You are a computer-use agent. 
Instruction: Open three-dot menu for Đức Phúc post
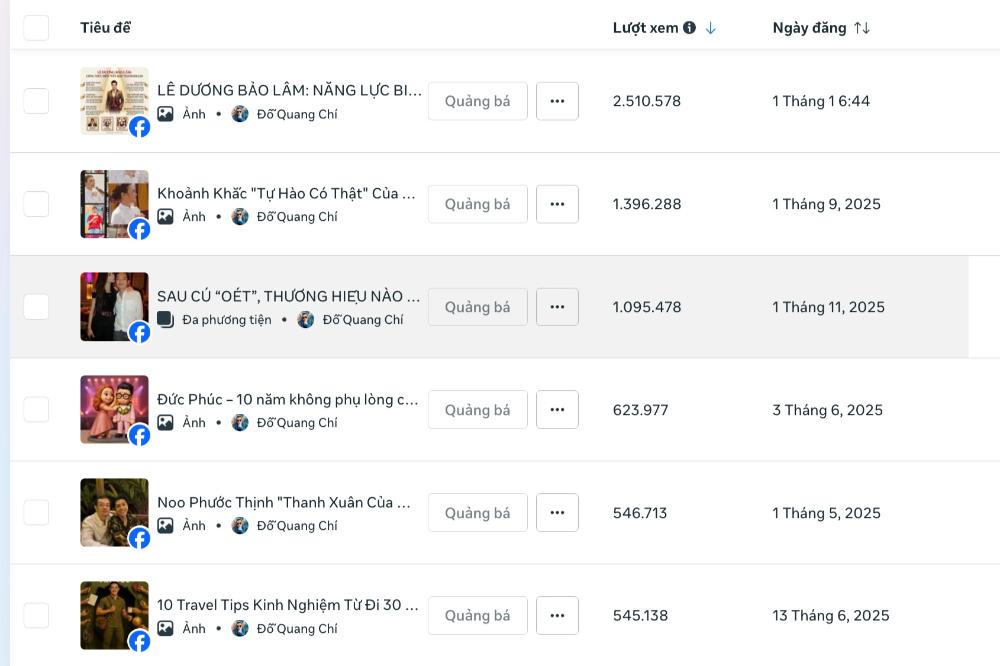tap(557, 410)
